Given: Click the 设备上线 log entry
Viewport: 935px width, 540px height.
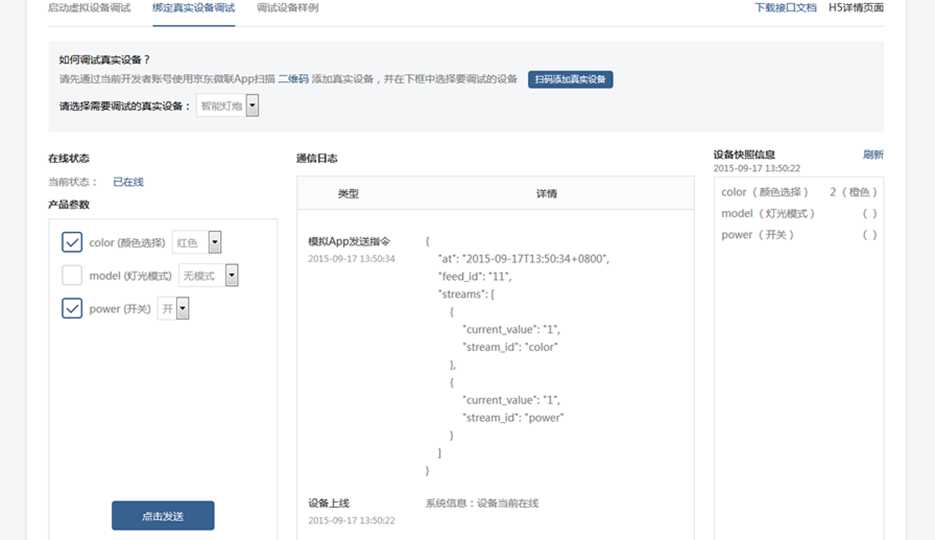Looking at the screenshot, I should click(x=329, y=503).
